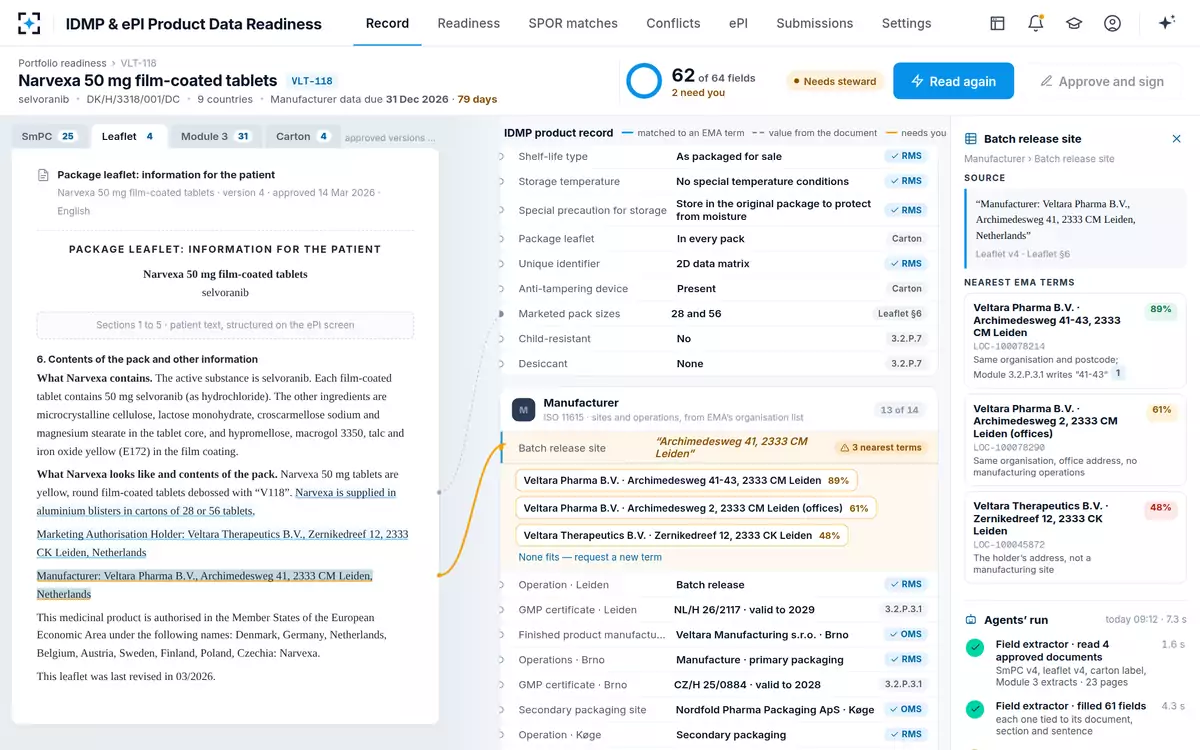Click the Batch release site record row
Screen dimensions: 1200x750
[719, 448]
